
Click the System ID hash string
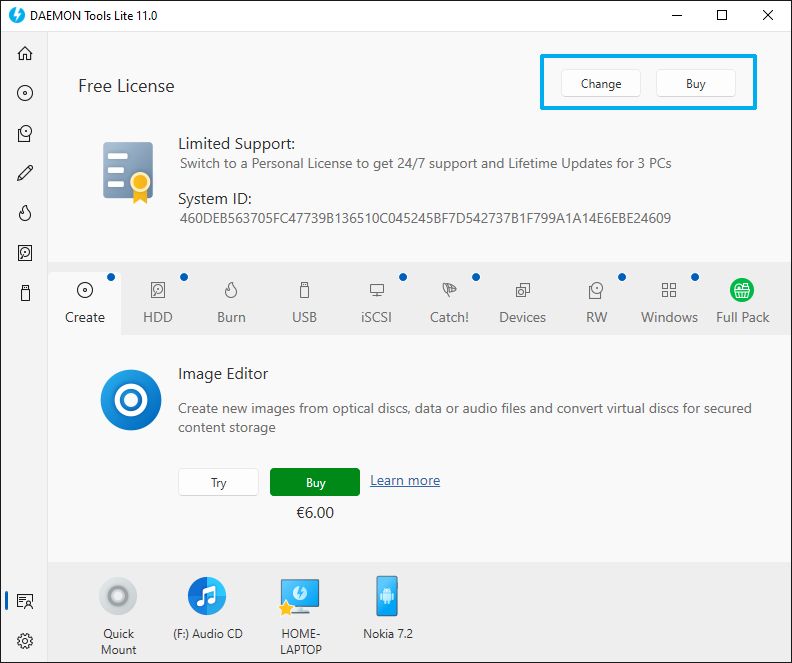tap(425, 218)
